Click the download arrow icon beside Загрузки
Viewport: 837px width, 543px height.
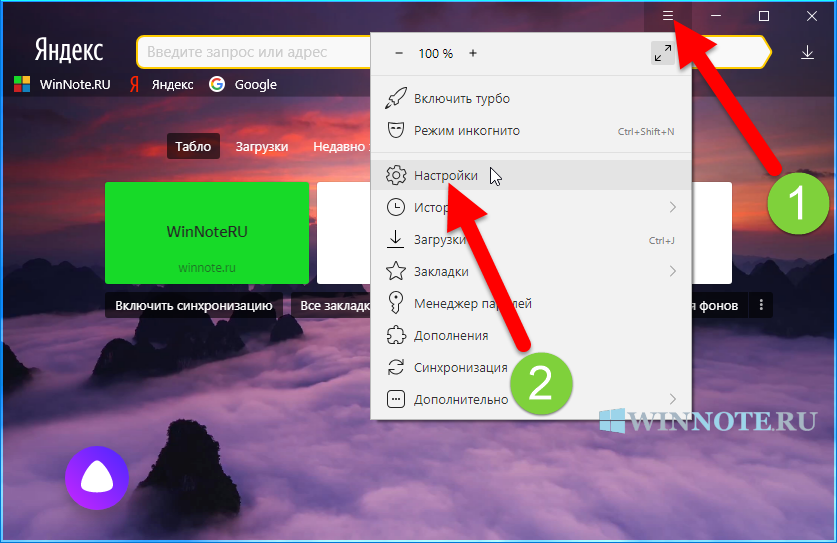pyautogui.click(x=396, y=239)
